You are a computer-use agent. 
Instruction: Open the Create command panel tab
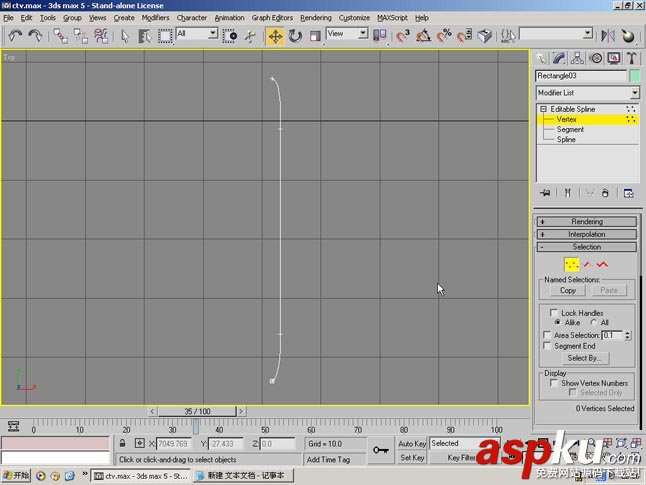pyautogui.click(x=541, y=58)
